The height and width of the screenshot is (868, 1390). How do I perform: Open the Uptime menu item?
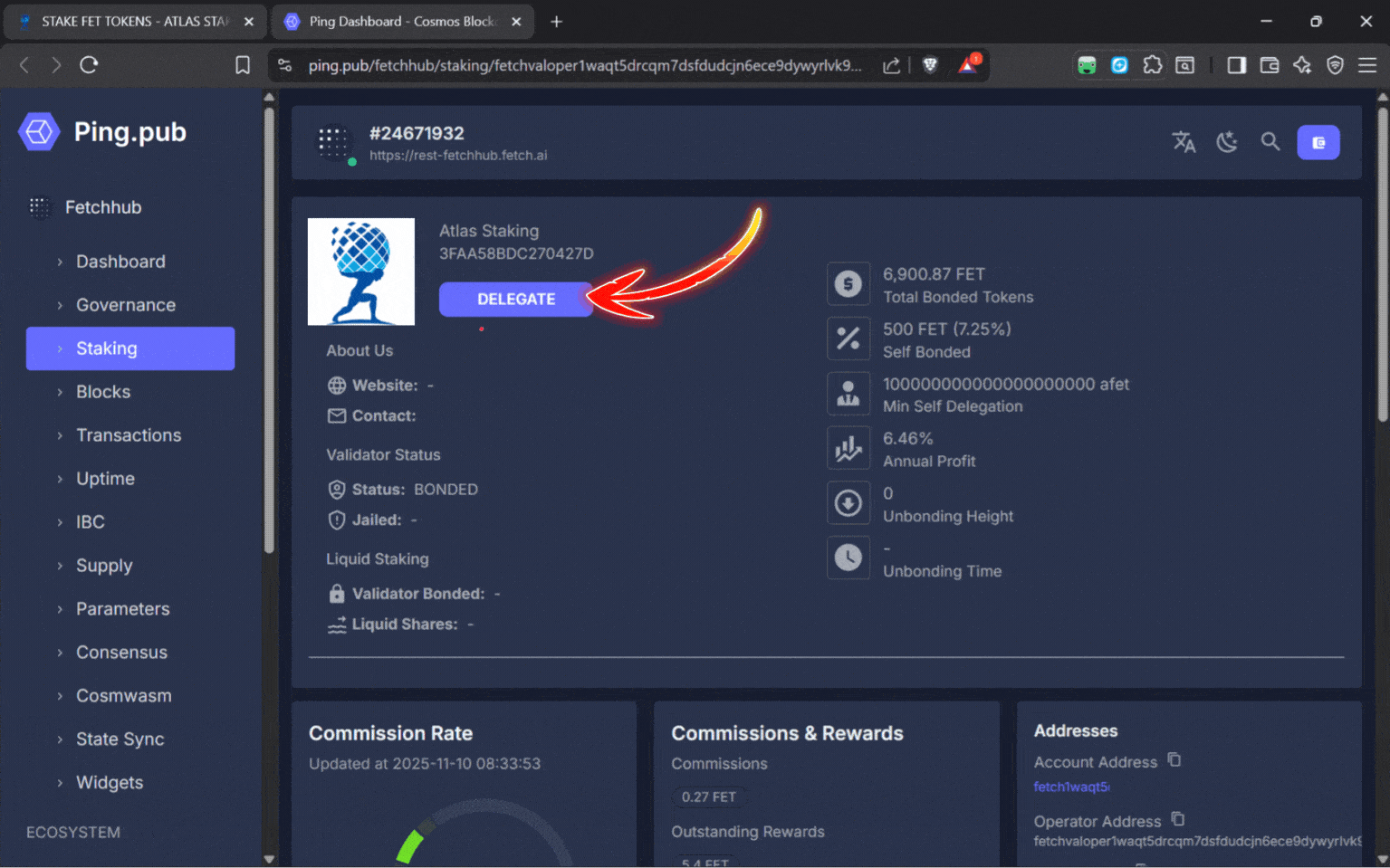105,479
